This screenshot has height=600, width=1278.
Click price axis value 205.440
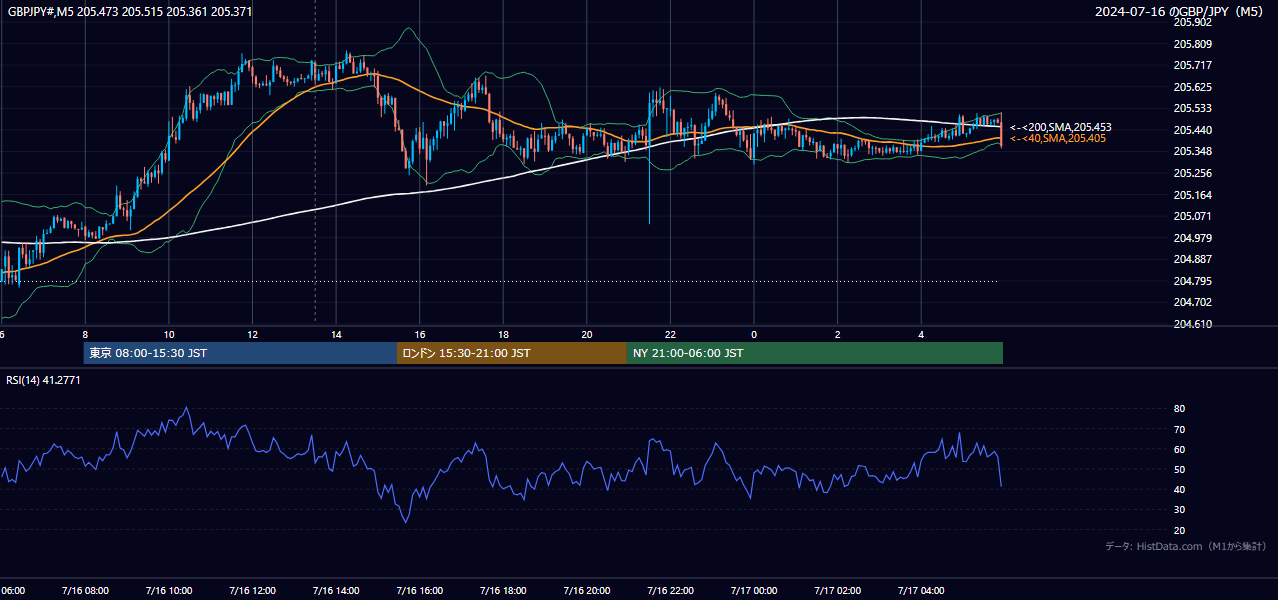1192,130
